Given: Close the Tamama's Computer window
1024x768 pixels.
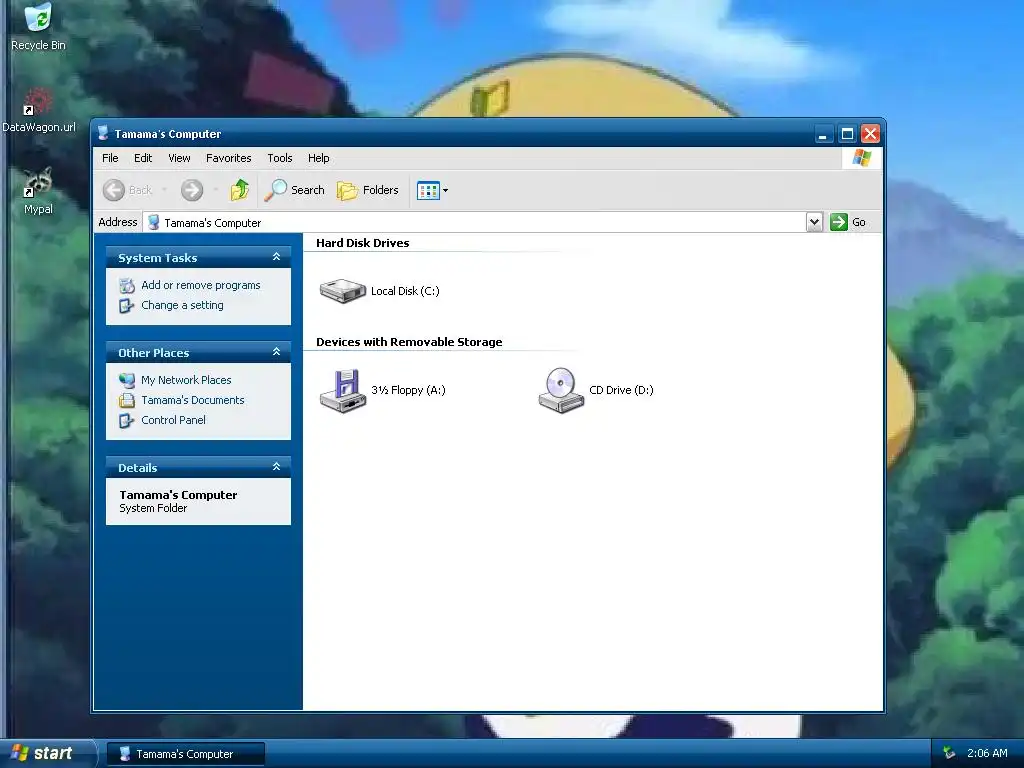Looking at the screenshot, I should tap(871, 134).
